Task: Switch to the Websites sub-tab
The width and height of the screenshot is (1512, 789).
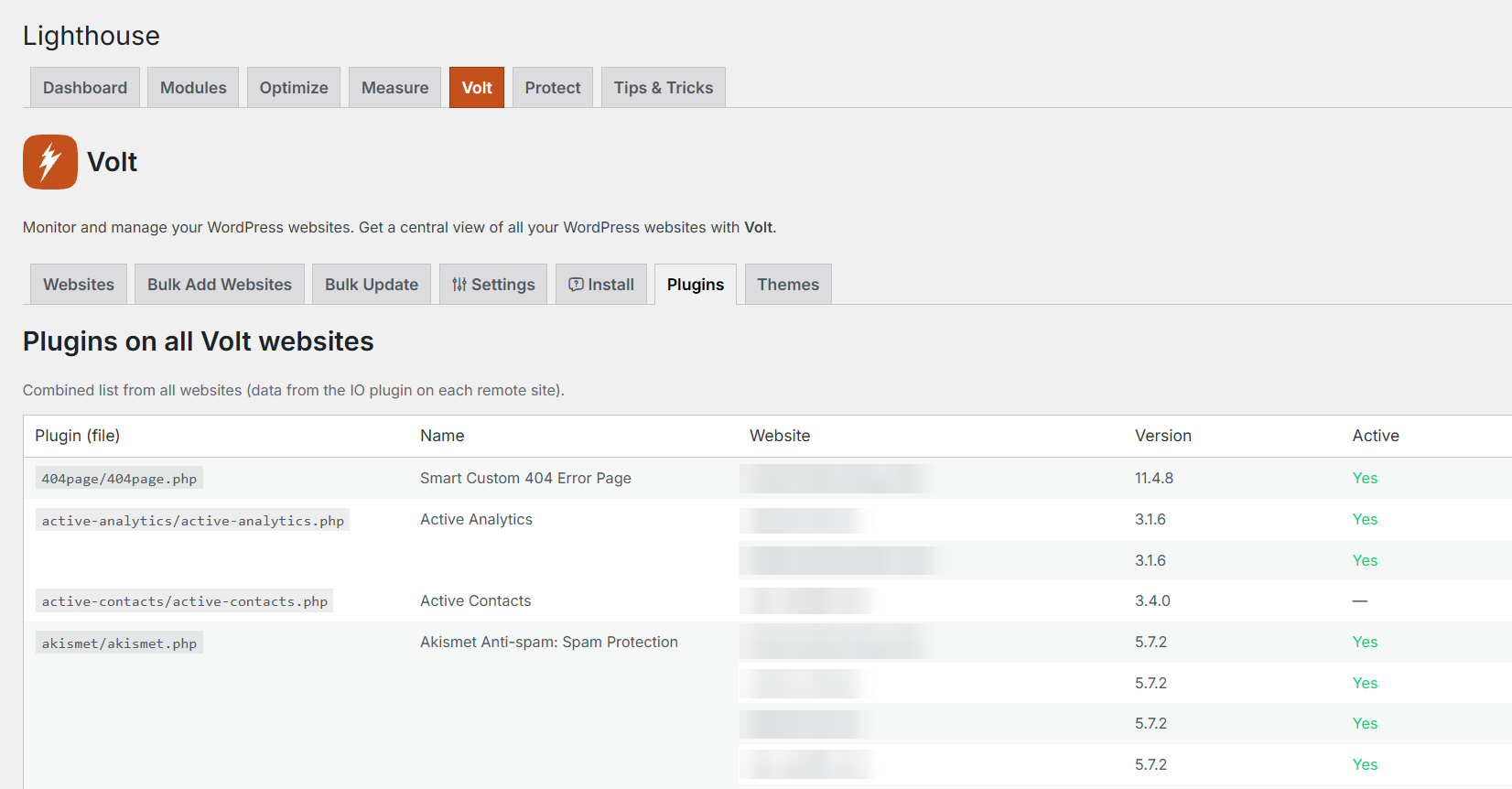Action: coord(79,285)
